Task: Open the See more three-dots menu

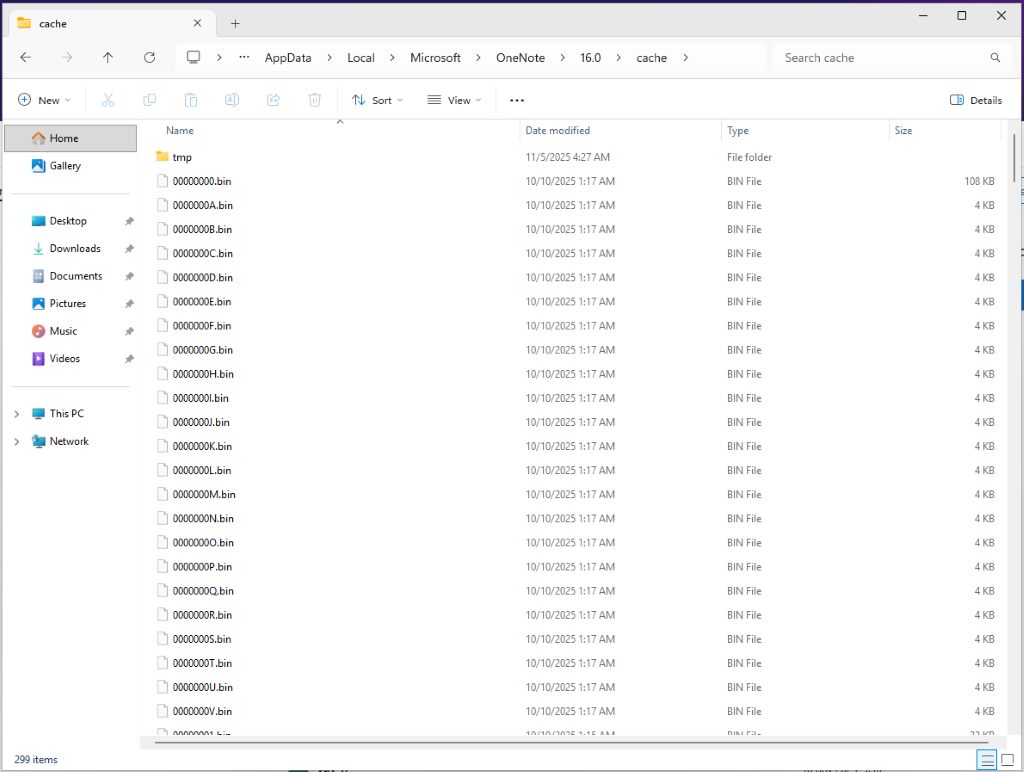Action: click(517, 100)
